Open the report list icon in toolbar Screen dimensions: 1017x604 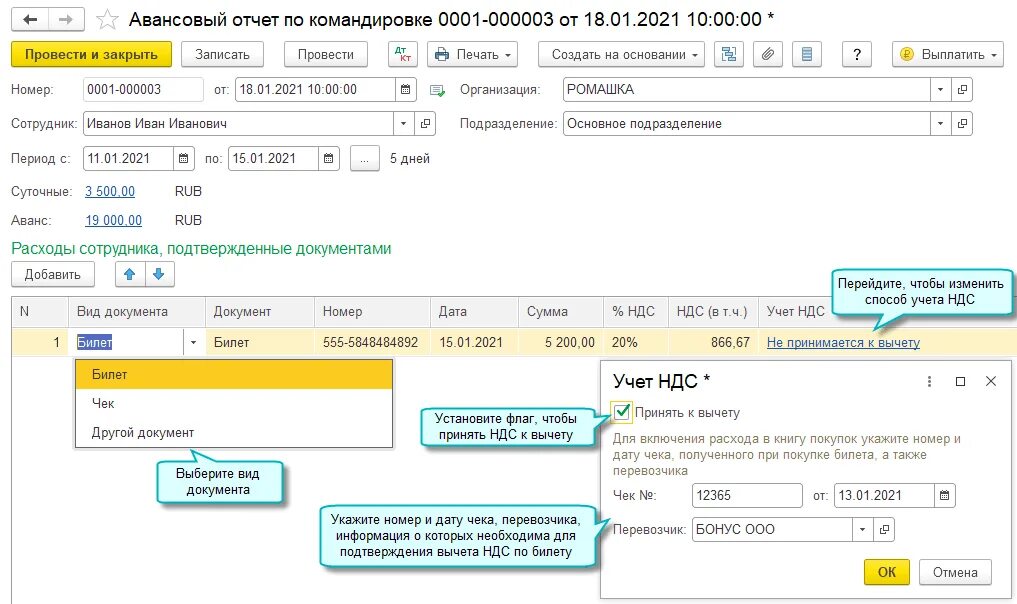[806, 54]
